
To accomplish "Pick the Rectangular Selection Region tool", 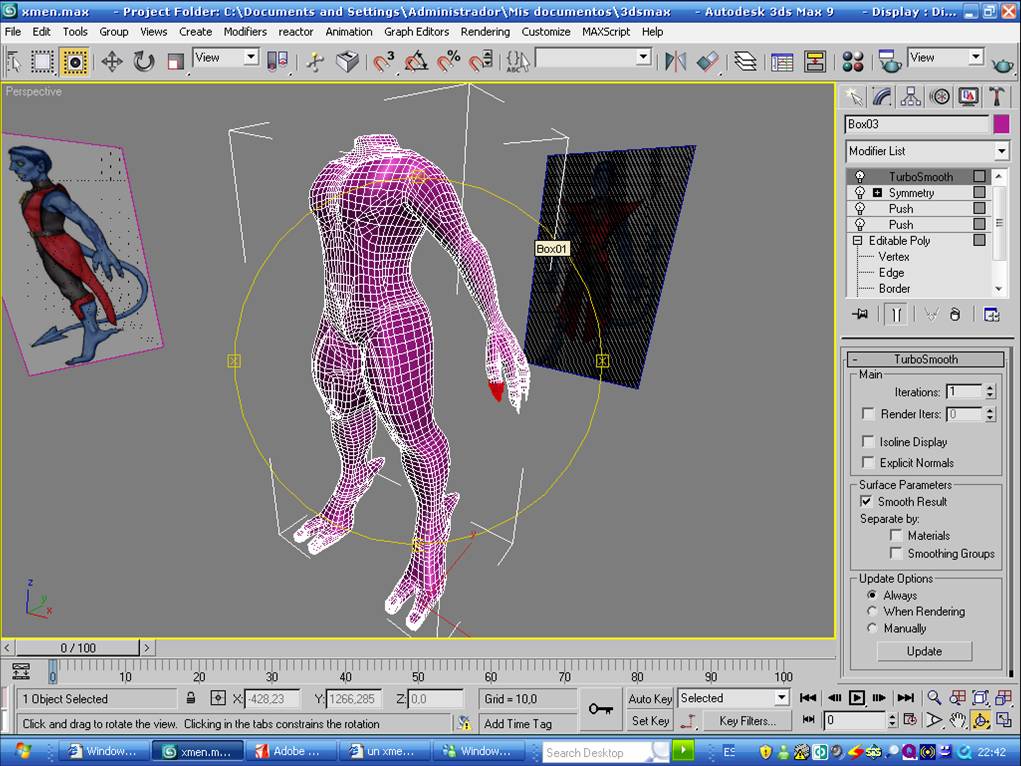I will coord(42,62).
